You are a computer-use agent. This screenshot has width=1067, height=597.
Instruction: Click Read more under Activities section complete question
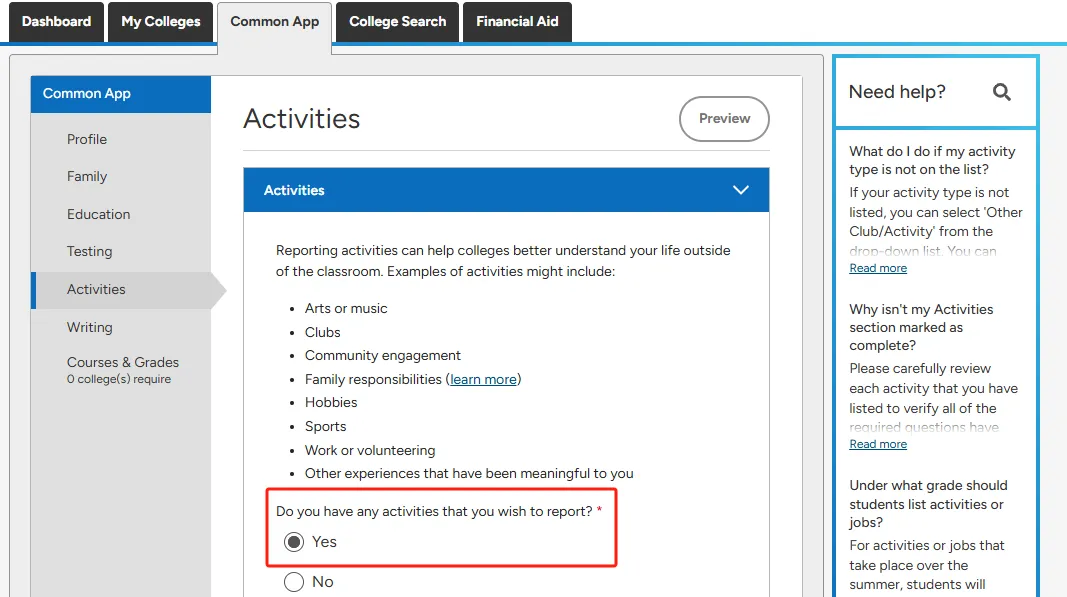tap(878, 444)
